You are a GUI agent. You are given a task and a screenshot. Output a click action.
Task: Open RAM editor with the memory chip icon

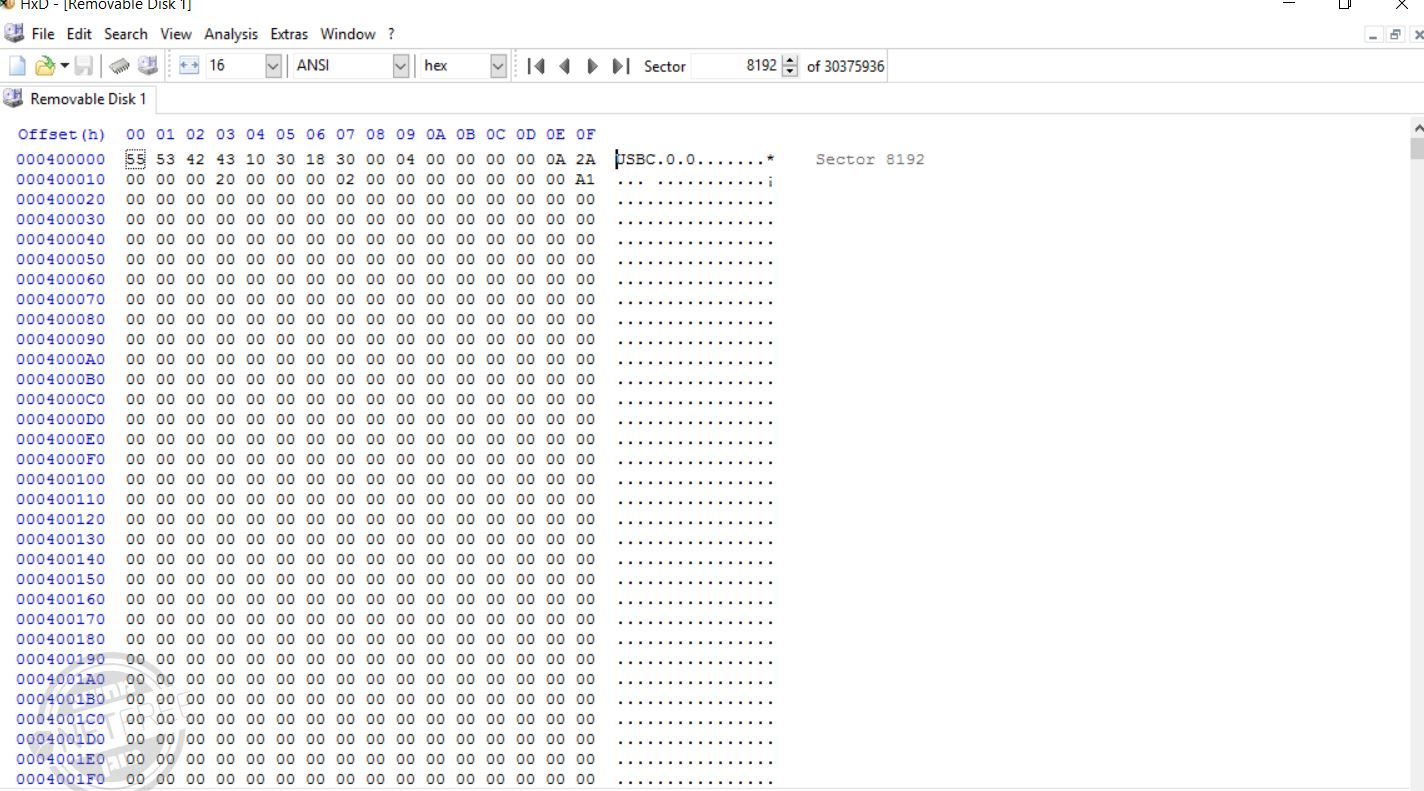[x=120, y=66]
